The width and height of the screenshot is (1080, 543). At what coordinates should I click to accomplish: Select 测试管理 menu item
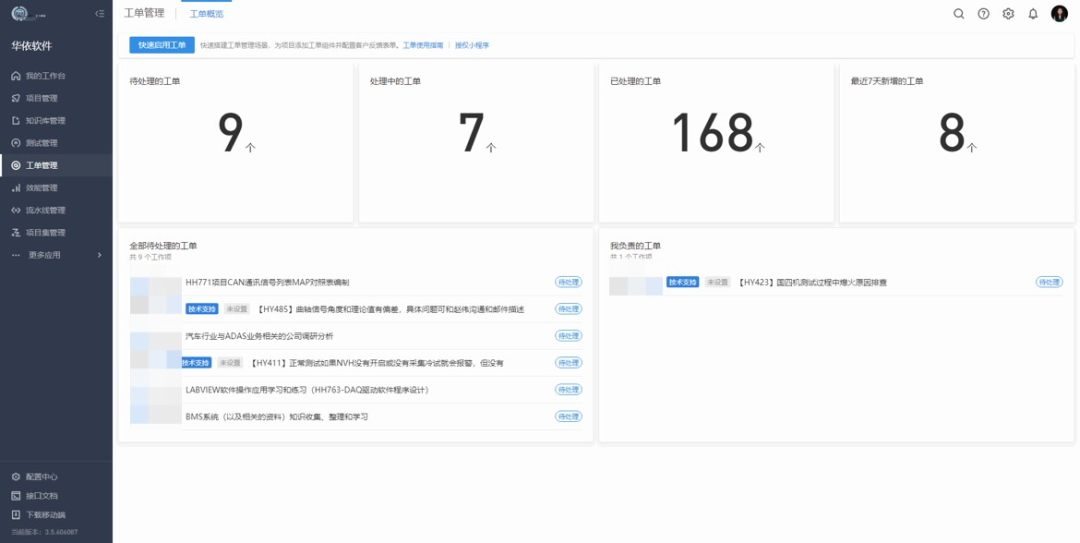coord(41,143)
